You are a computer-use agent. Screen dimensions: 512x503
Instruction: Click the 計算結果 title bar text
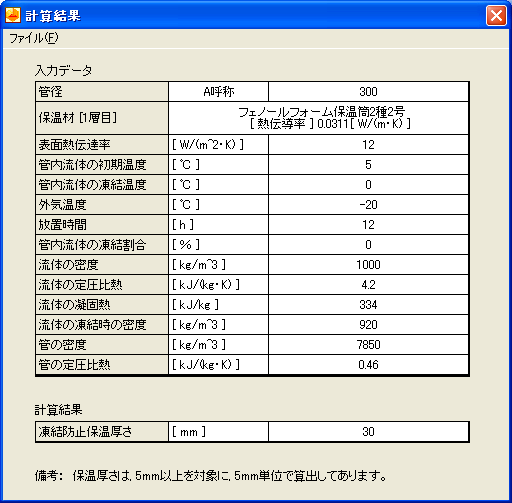click(53, 16)
